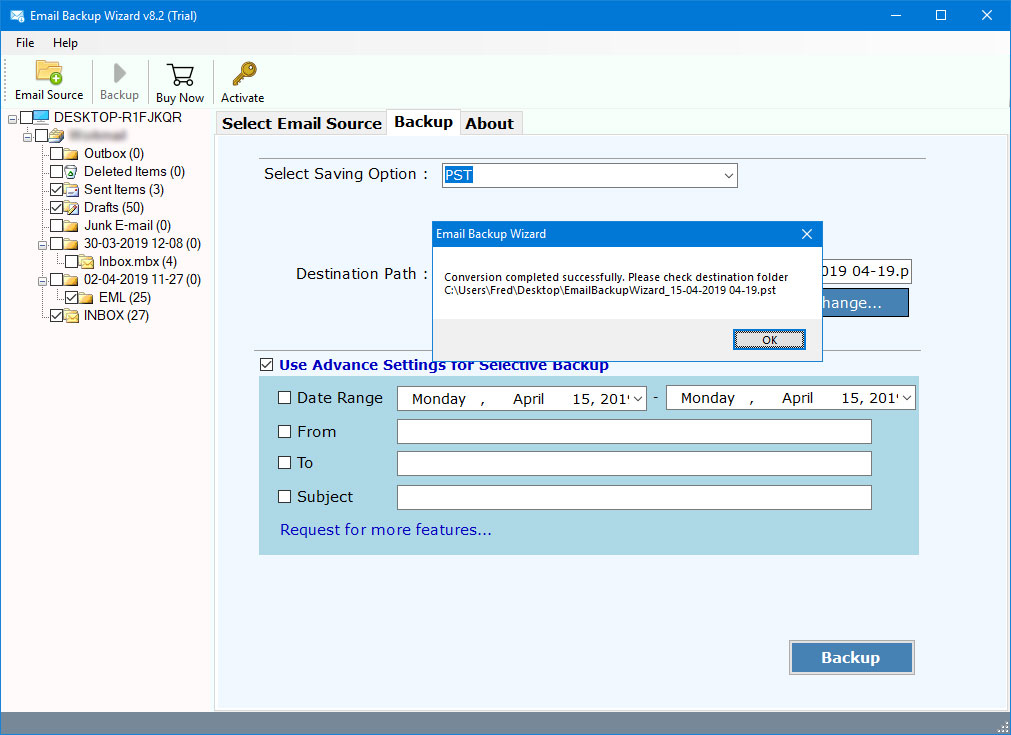Click the Destination Path text field
1011x735 pixels.
pos(866,271)
